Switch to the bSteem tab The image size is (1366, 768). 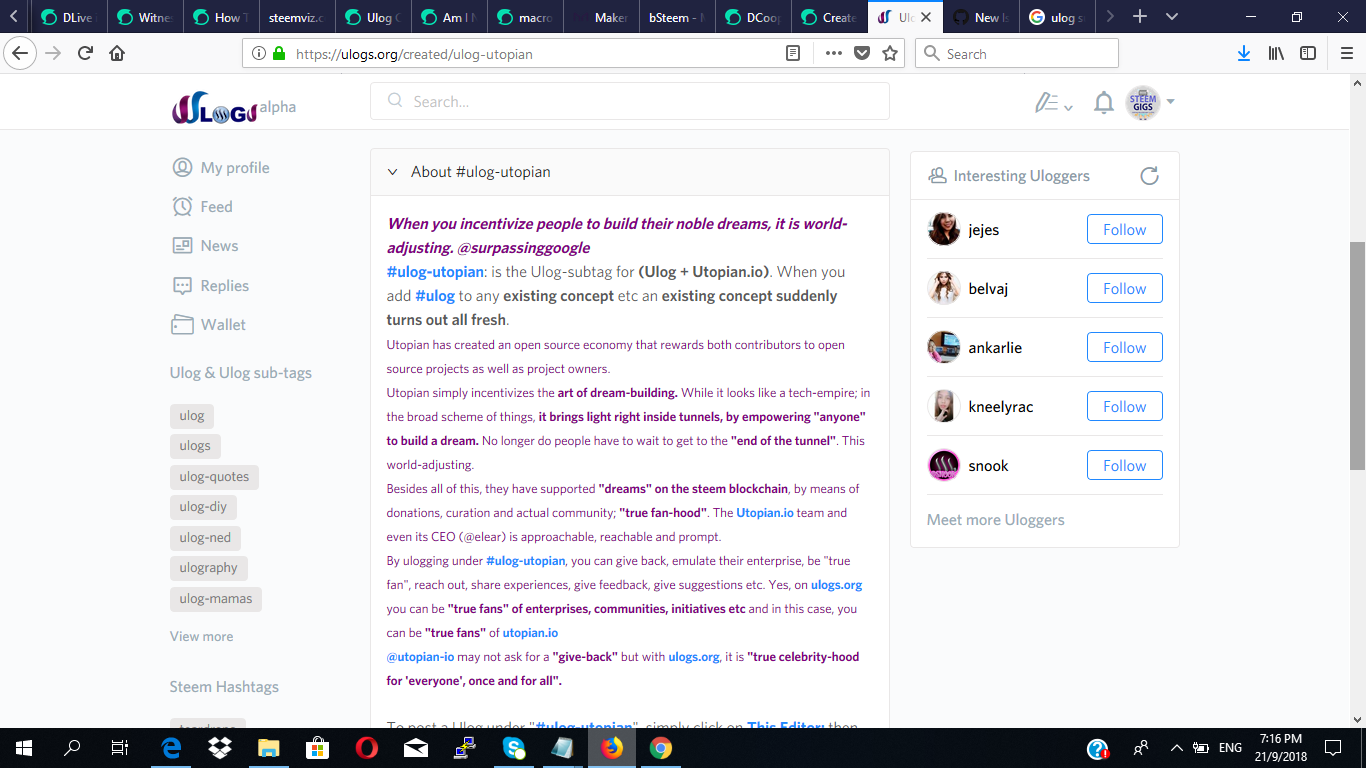tap(675, 17)
